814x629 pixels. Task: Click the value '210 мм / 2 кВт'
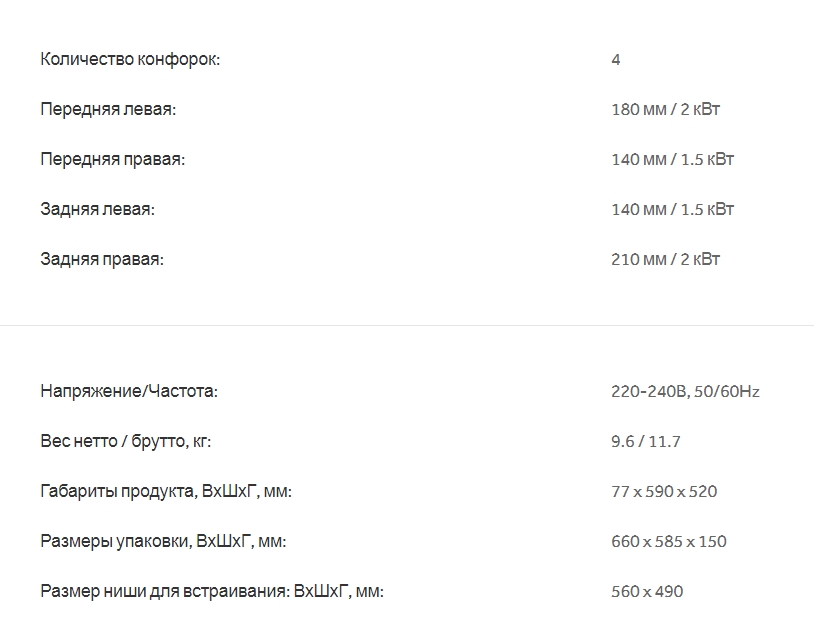[665, 259]
